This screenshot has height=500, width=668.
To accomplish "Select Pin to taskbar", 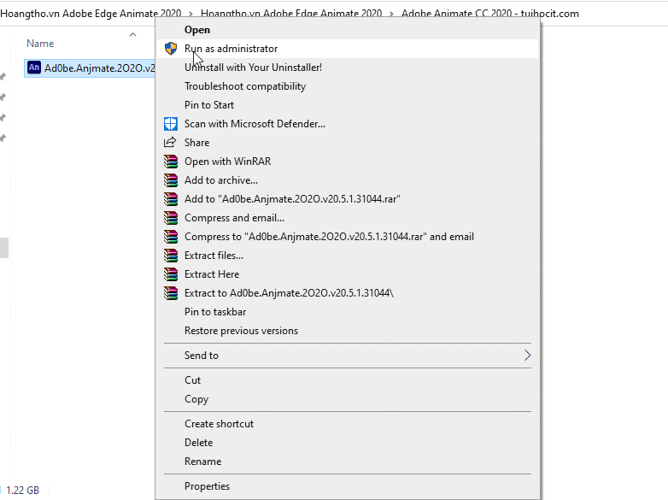I will point(348,312).
